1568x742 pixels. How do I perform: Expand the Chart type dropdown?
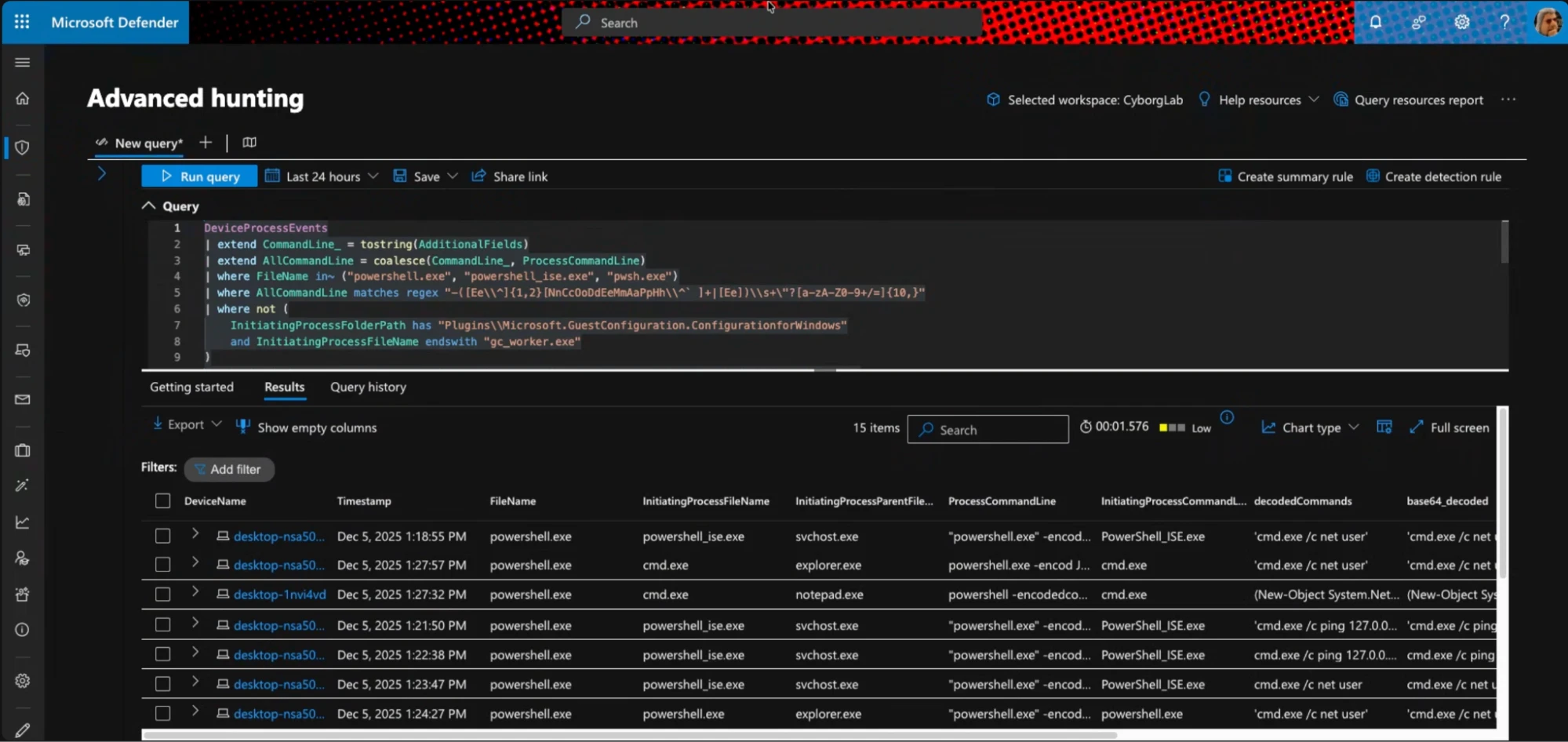[1310, 427]
